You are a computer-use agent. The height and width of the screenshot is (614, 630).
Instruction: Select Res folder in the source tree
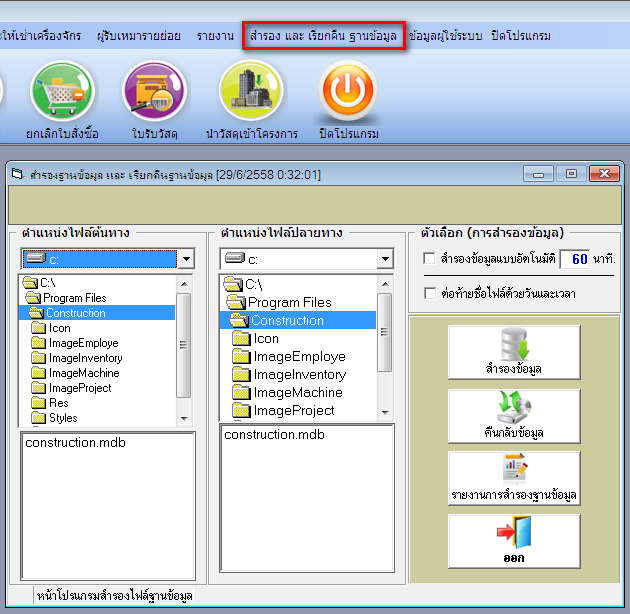coord(50,403)
